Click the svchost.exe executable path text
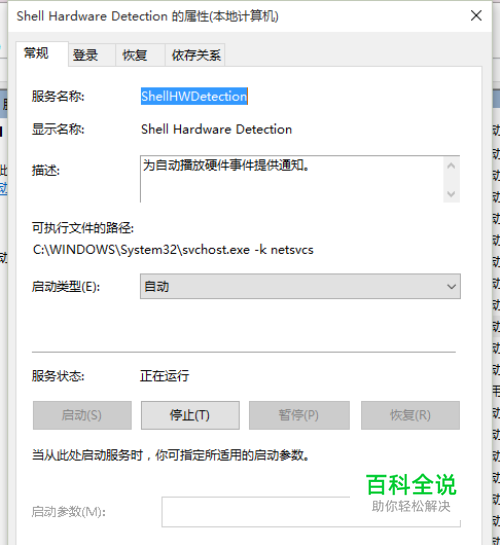This screenshot has width=500, height=545. coord(173,250)
